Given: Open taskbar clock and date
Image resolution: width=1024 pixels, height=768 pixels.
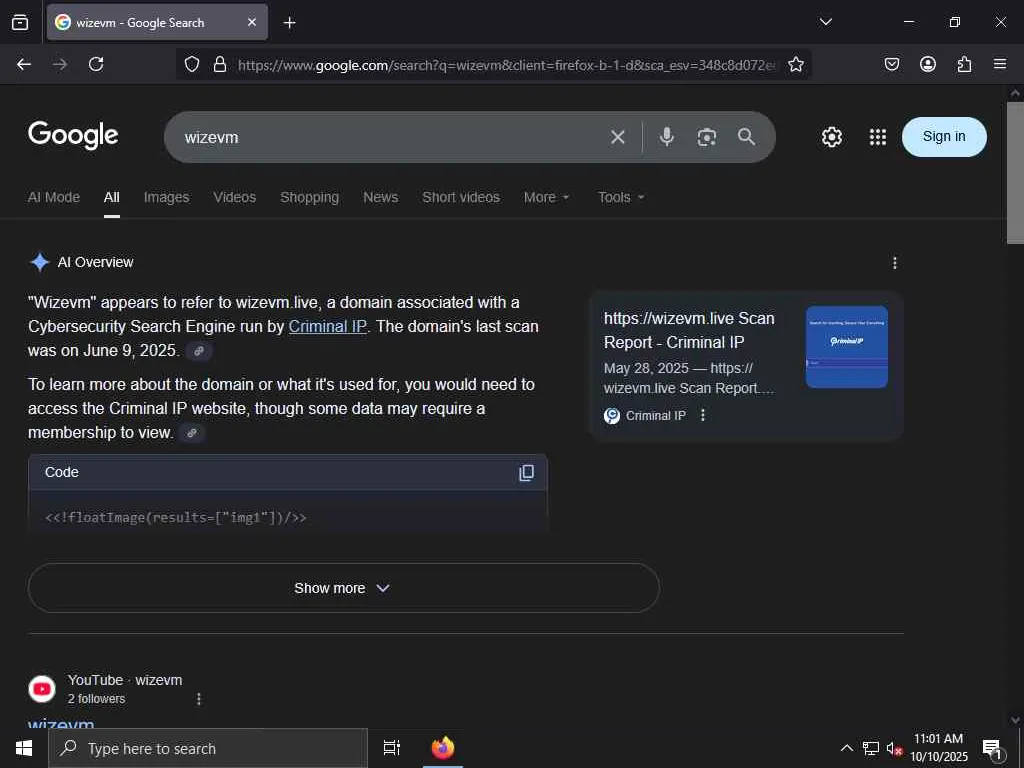Looking at the screenshot, I should click(x=938, y=748).
